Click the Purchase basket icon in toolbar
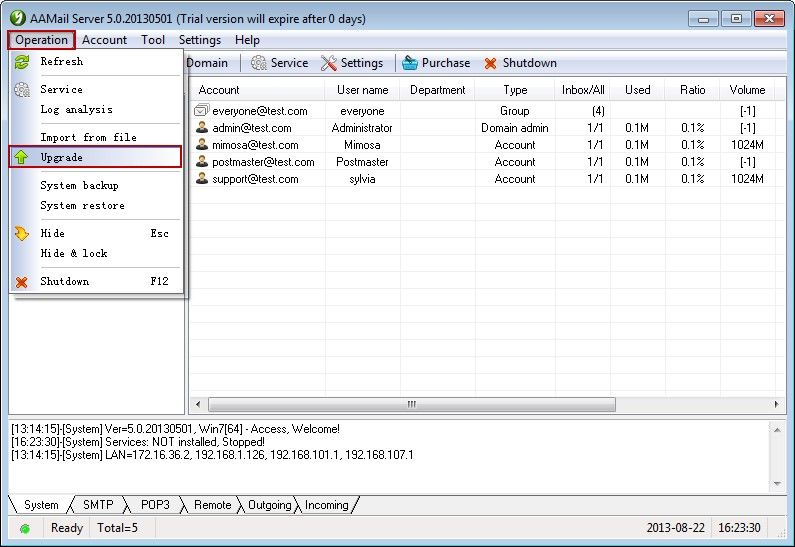 tap(410, 63)
